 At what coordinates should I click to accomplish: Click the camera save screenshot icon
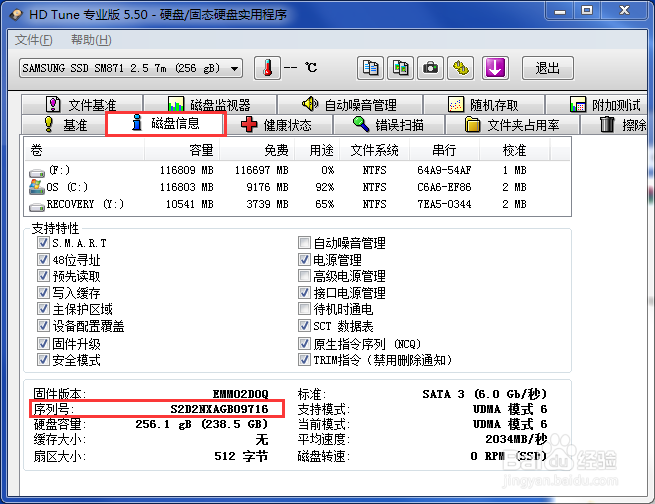pyautogui.click(x=430, y=68)
